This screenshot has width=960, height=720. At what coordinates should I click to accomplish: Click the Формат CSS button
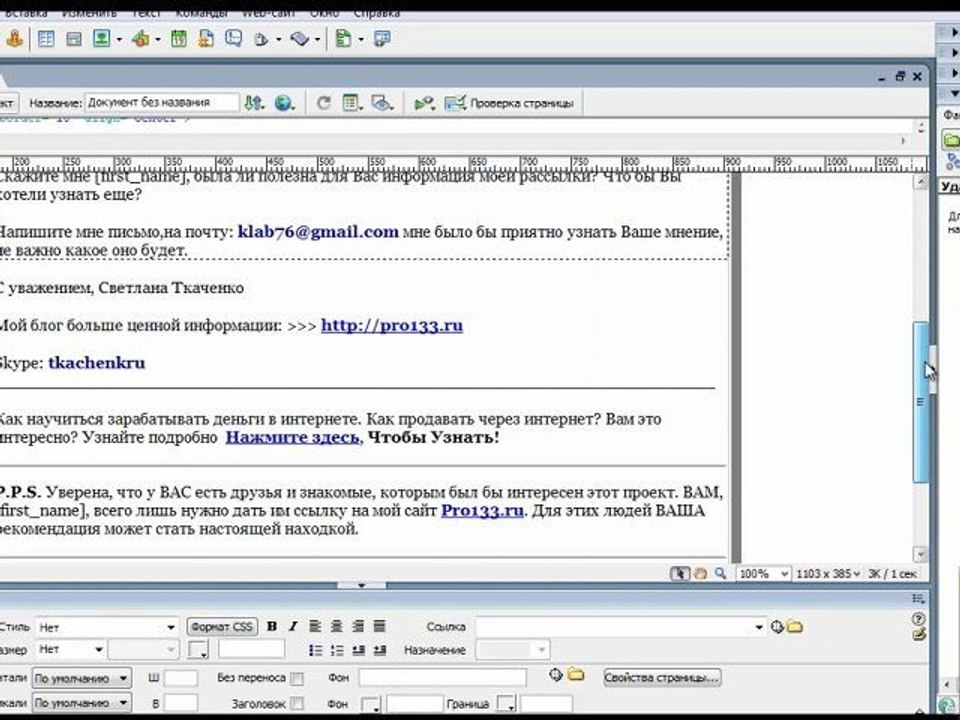click(x=221, y=626)
